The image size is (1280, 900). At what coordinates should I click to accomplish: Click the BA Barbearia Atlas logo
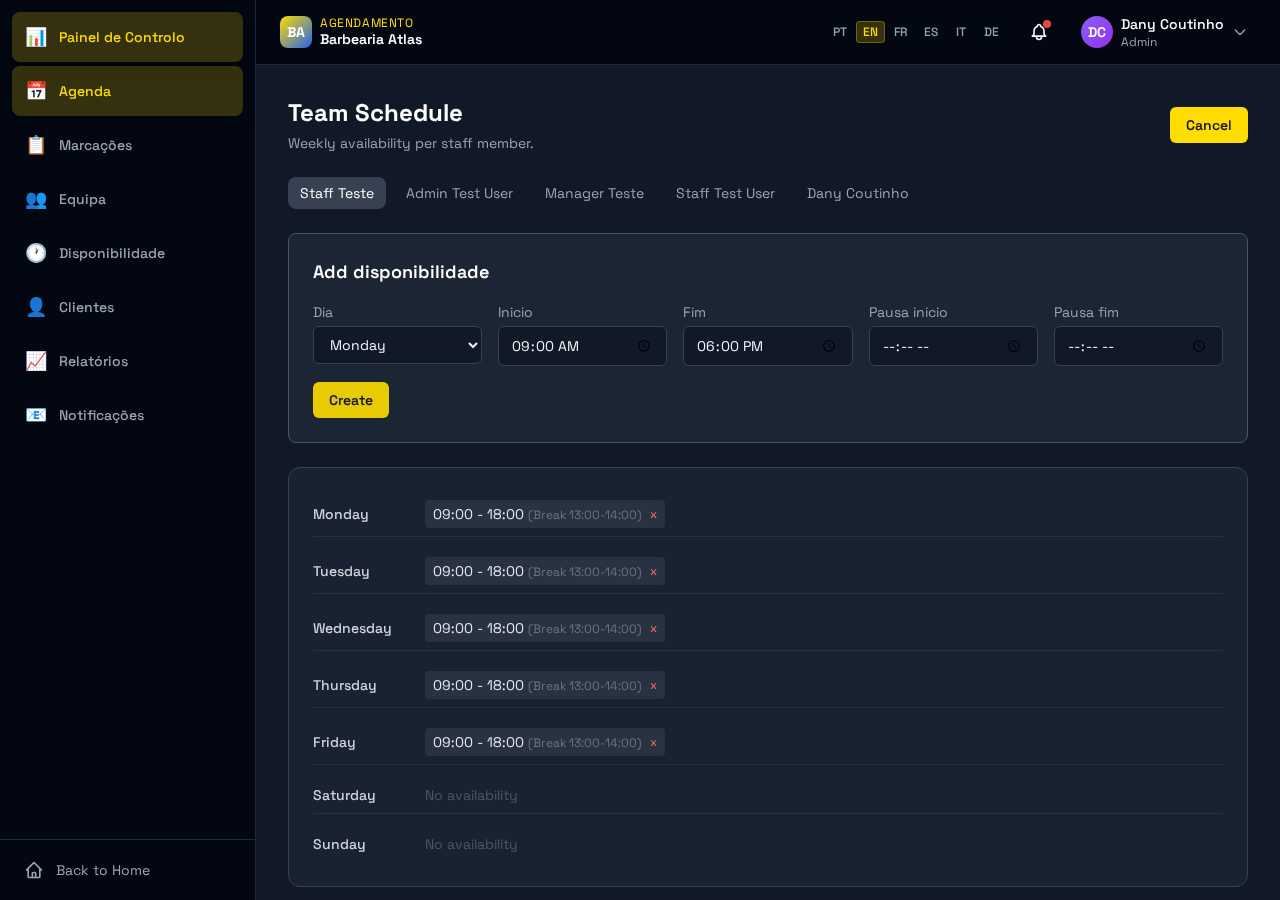(x=296, y=32)
